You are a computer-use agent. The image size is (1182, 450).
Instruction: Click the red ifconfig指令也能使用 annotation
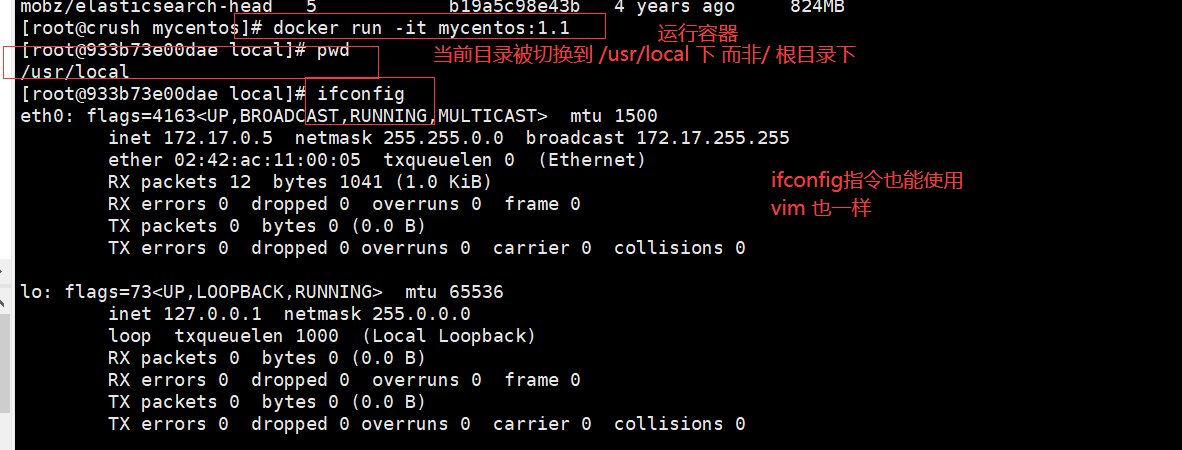(866, 181)
